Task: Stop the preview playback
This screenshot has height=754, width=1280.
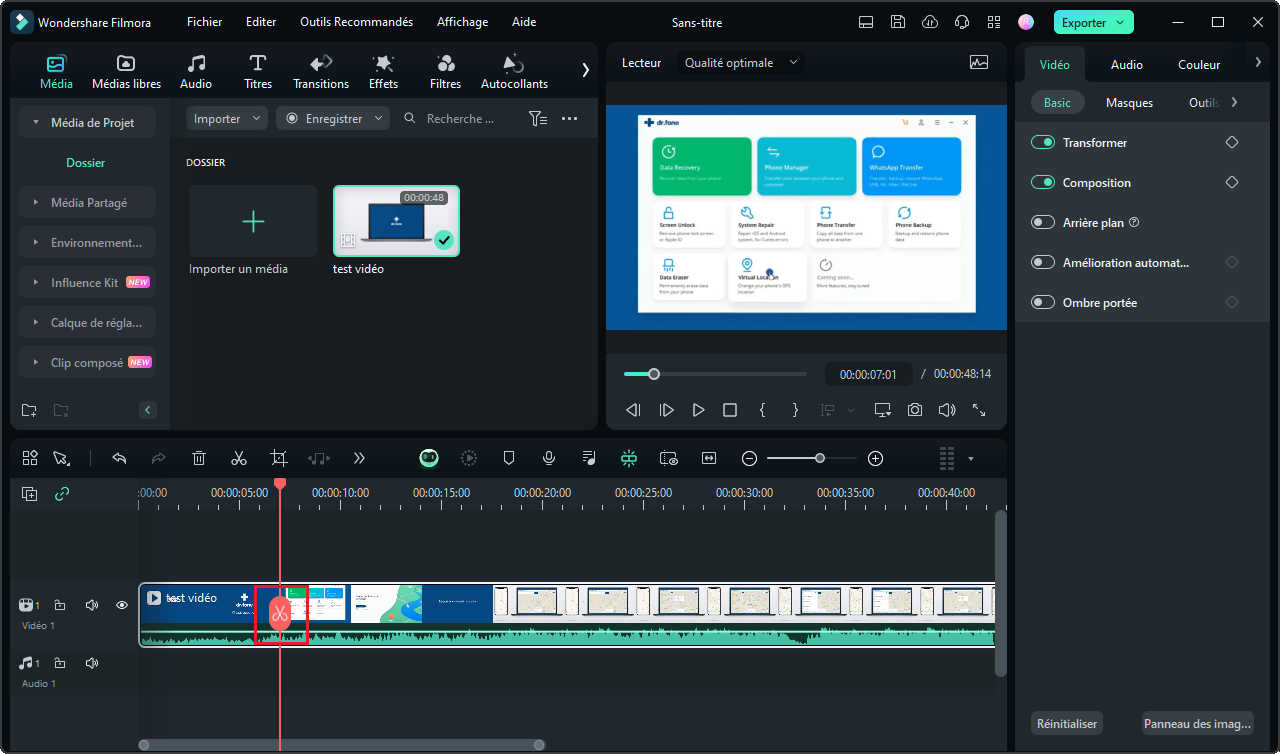Action: [x=730, y=410]
